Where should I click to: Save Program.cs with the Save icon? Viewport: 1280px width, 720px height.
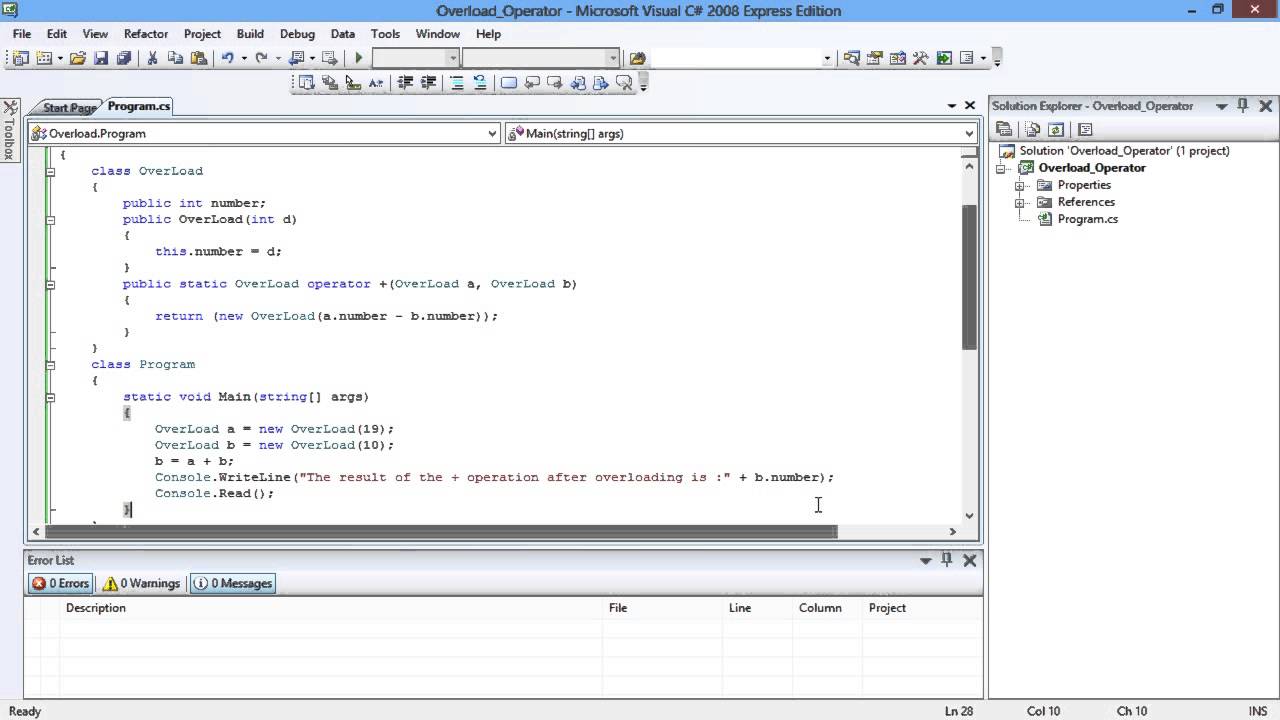pyautogui.click(x=101, y=58)
